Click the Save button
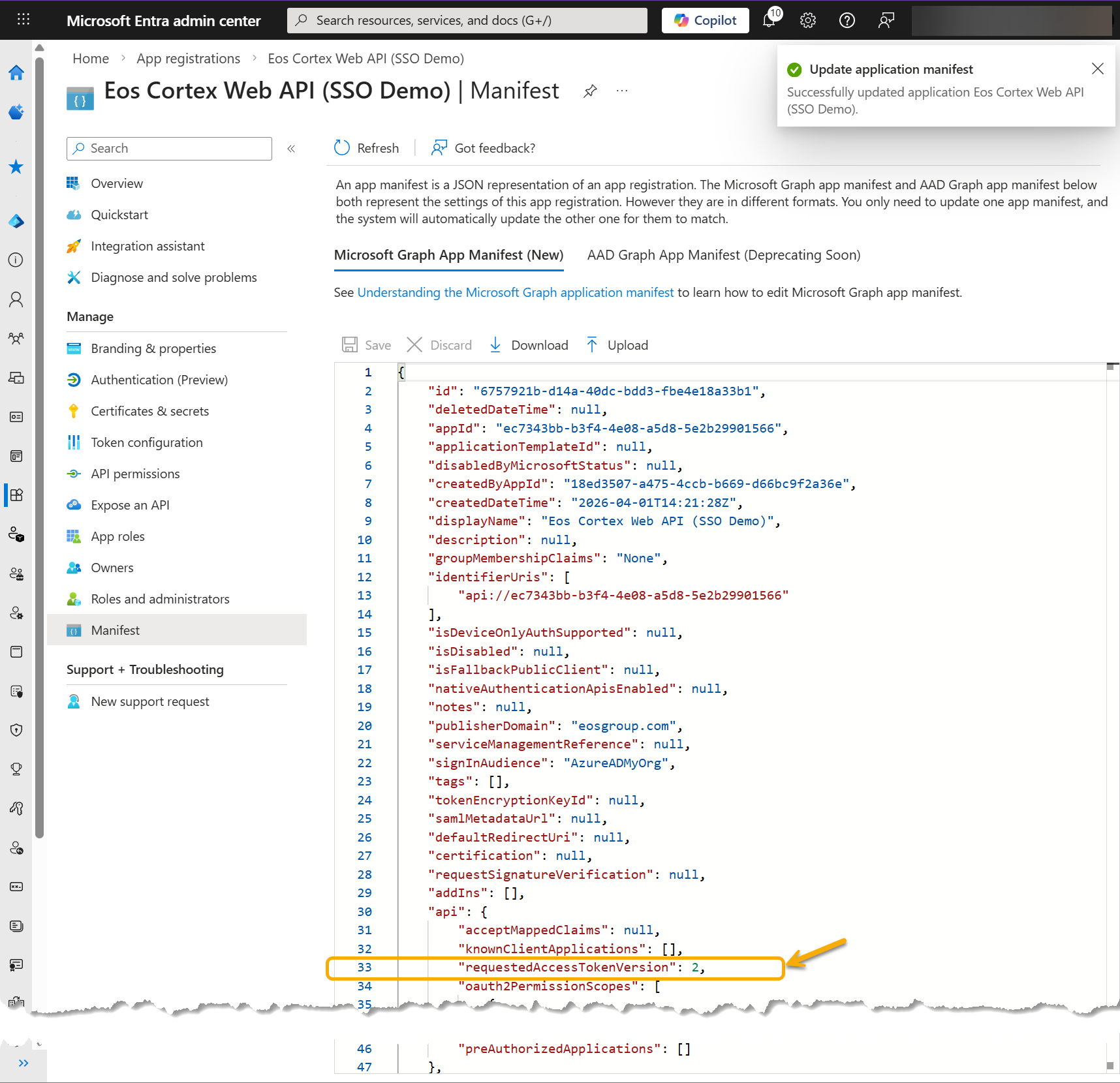This screenshot has width=1120, height=1083. pos(367,345)
